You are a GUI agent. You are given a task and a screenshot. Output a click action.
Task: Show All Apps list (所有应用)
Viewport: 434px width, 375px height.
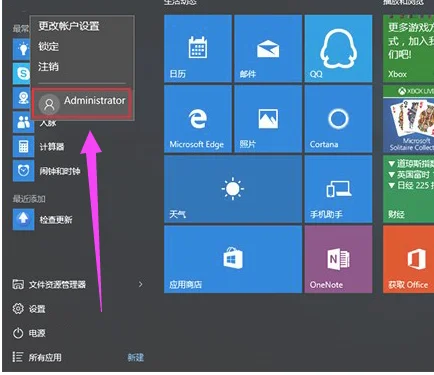pos(37,357)
